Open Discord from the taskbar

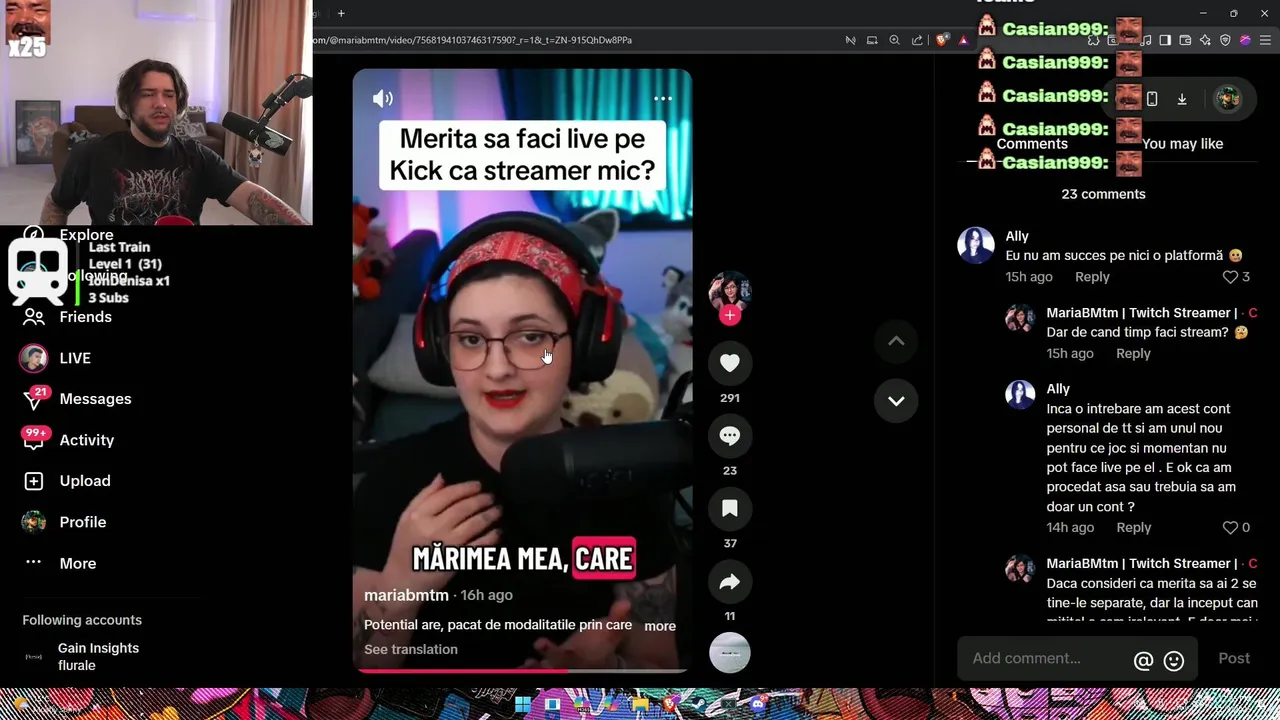pos(757,704)
